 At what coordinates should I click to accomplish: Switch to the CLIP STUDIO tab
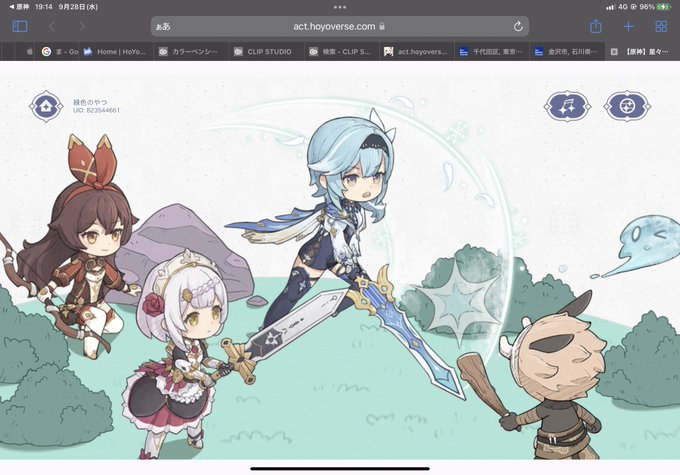[266, 51]
